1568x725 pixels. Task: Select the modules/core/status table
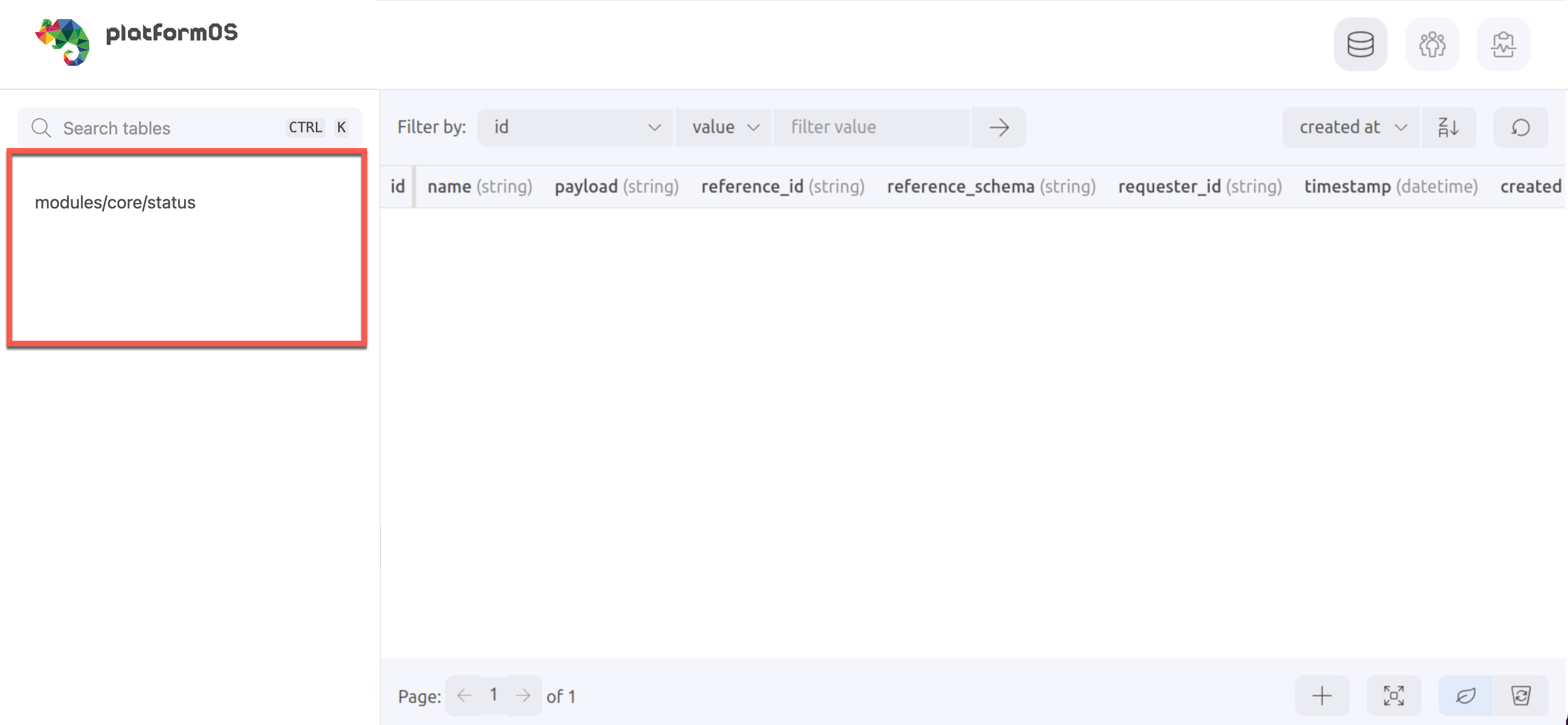click(x=115, y=201)
